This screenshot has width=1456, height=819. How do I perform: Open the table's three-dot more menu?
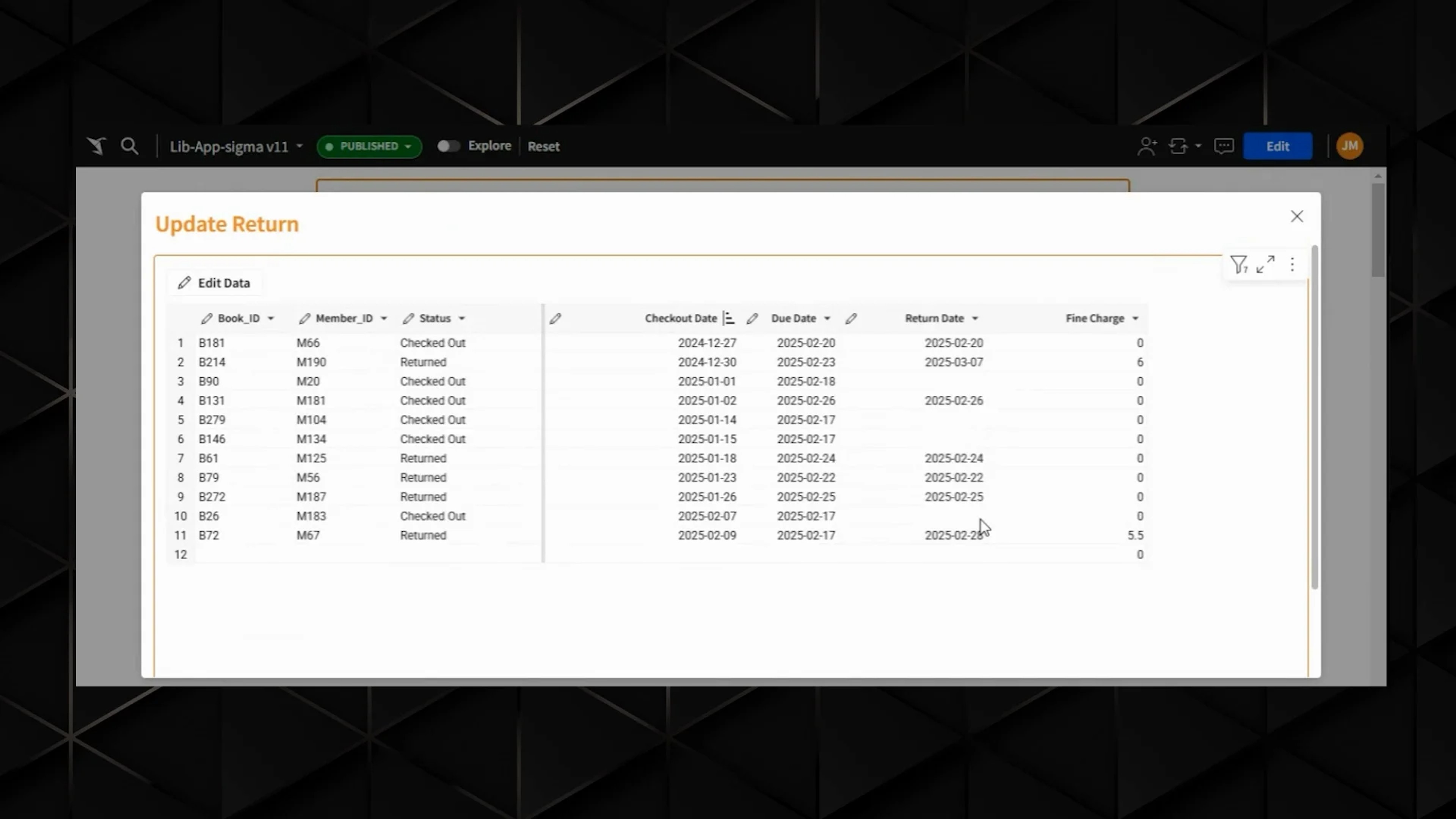(x=1292, y=264)
